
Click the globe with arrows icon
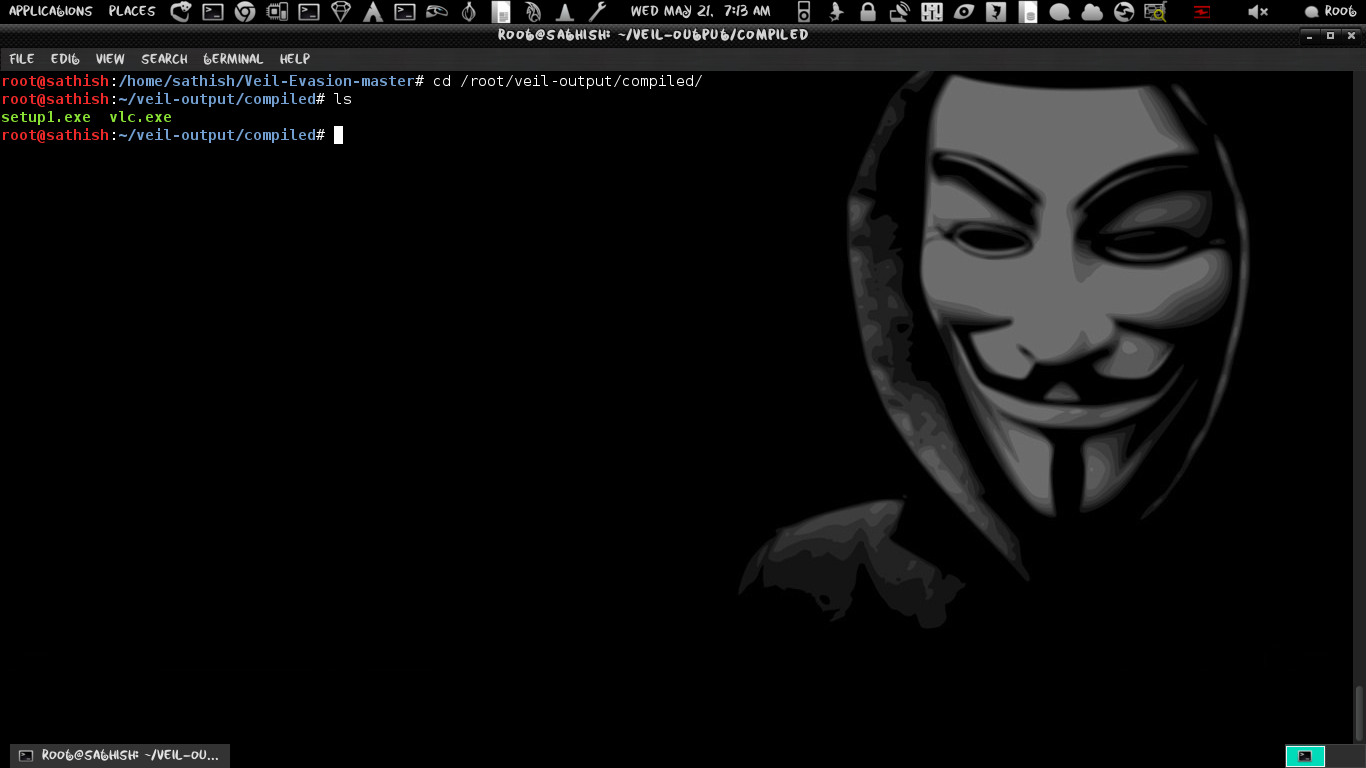(1124, 12)
